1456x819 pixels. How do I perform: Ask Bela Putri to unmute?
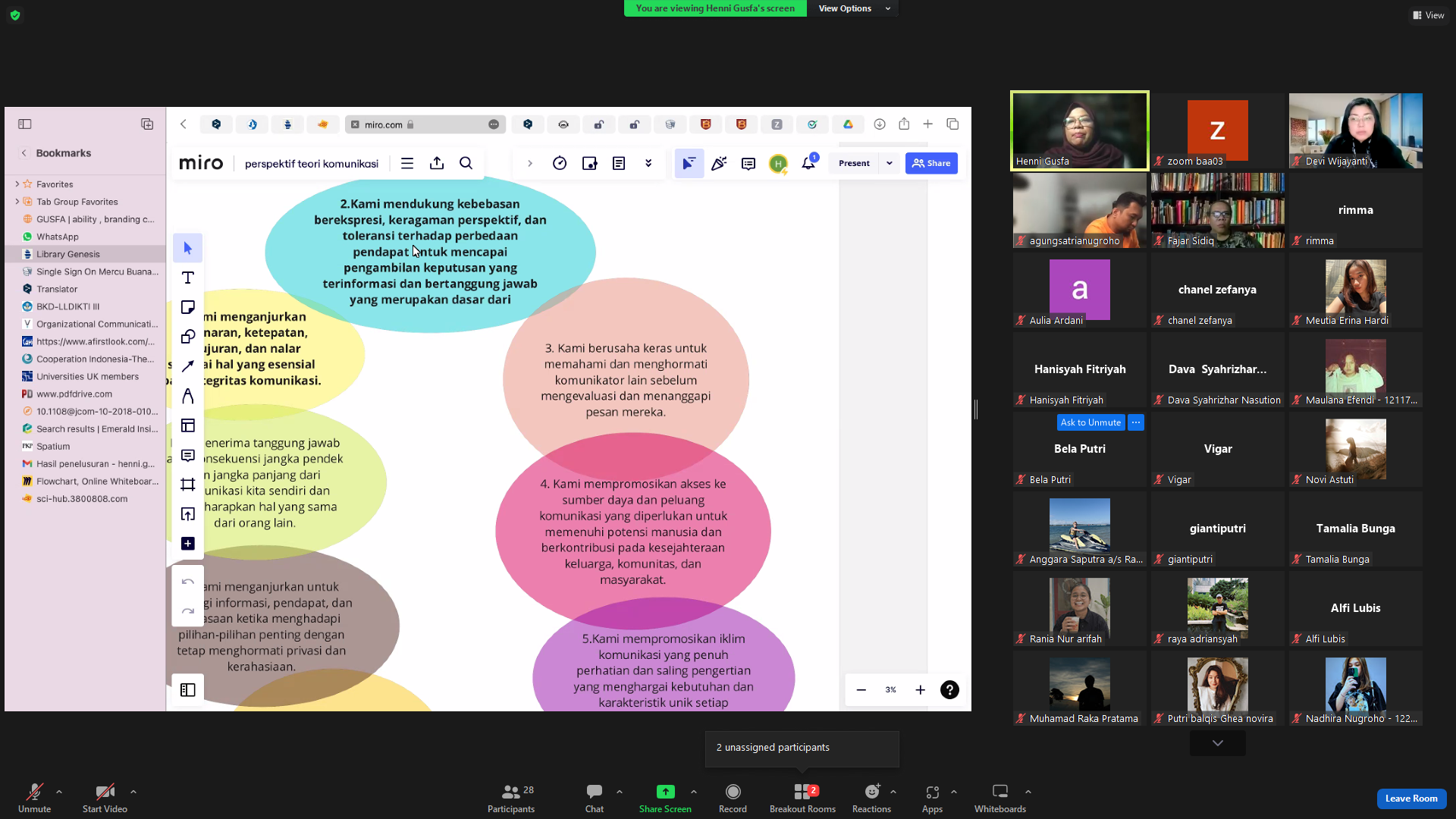(1090, 422)
